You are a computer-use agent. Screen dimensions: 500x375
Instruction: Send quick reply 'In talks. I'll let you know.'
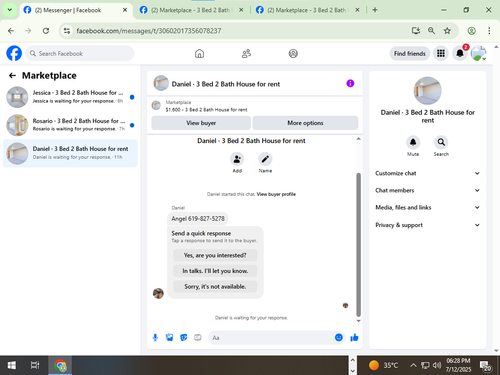pos(215,271)
